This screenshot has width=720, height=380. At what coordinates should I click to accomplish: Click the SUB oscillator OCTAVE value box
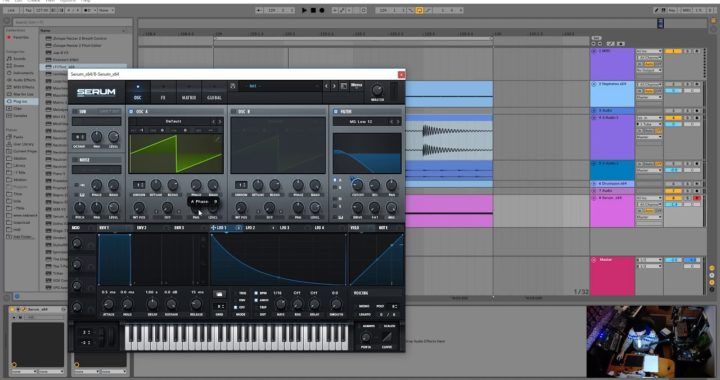click(79, 137)
